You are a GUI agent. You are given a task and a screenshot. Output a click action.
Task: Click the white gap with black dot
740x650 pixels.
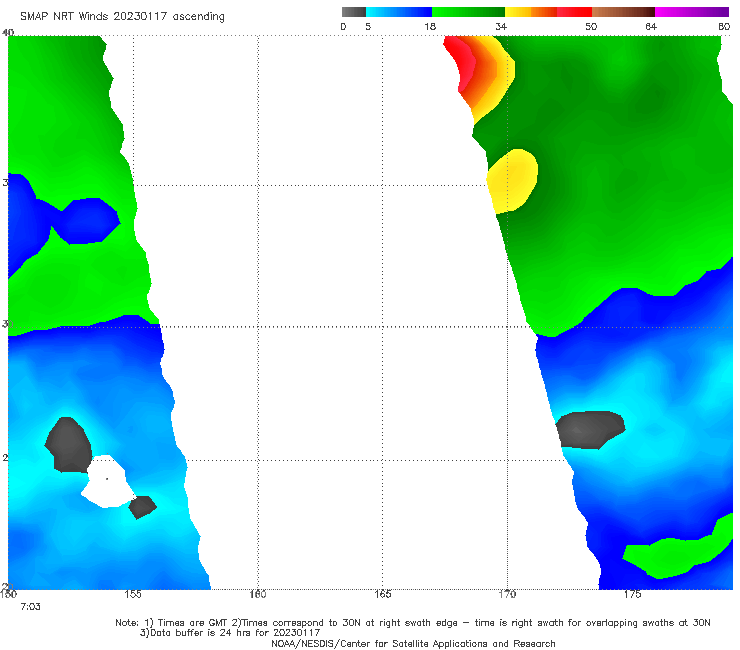click(x=108, y=481)
